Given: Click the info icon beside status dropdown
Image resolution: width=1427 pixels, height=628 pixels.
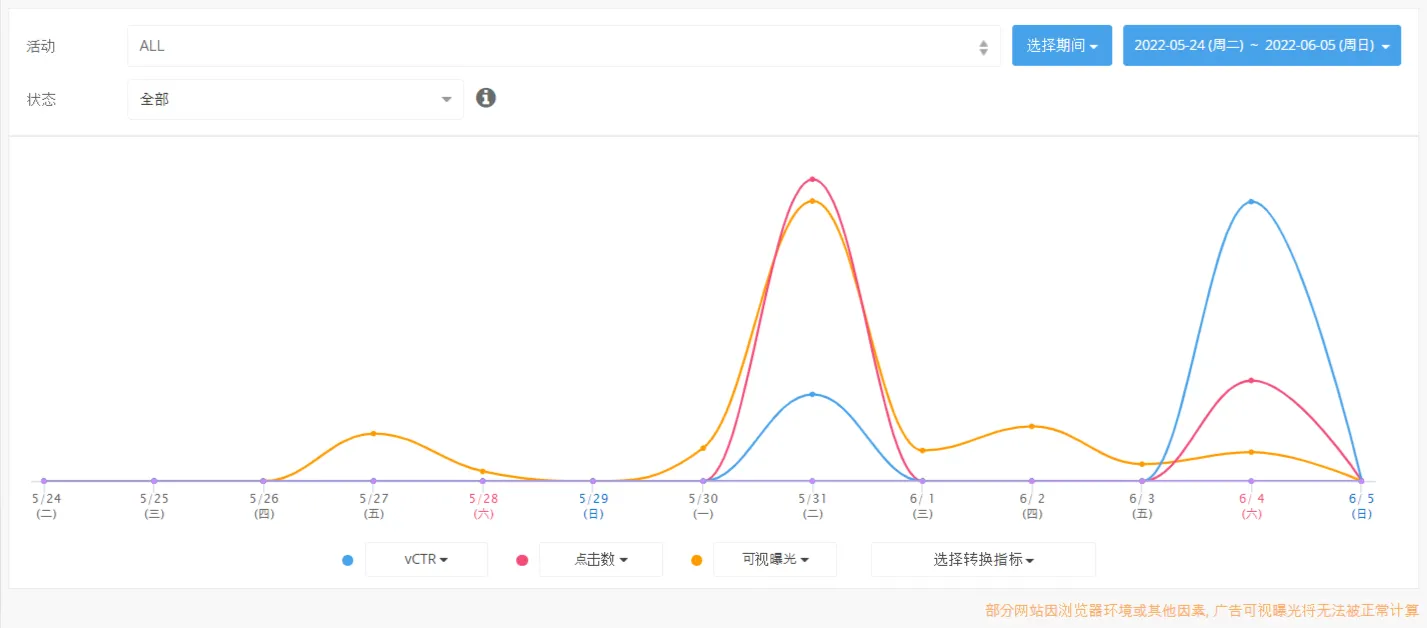Looking at the screenshot, I should pos(486,98).
